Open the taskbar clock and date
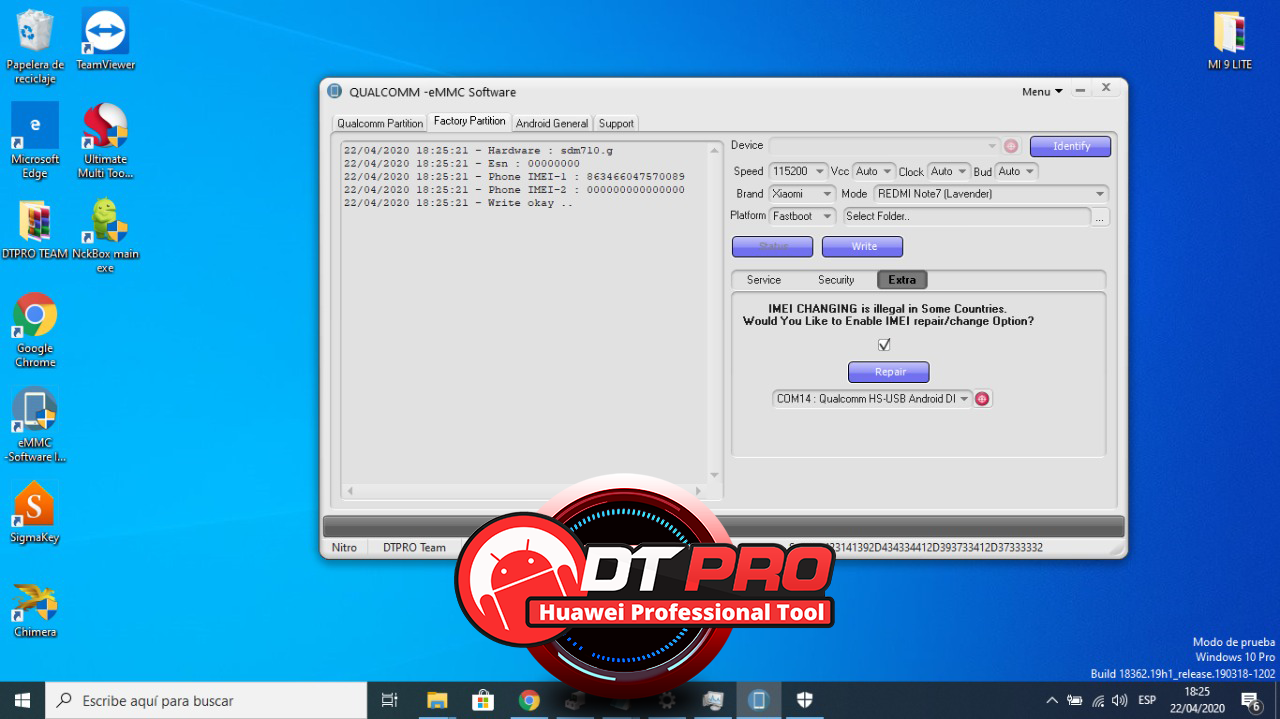This screenshot has height=719, width=1280. (x=1197, y=700)
